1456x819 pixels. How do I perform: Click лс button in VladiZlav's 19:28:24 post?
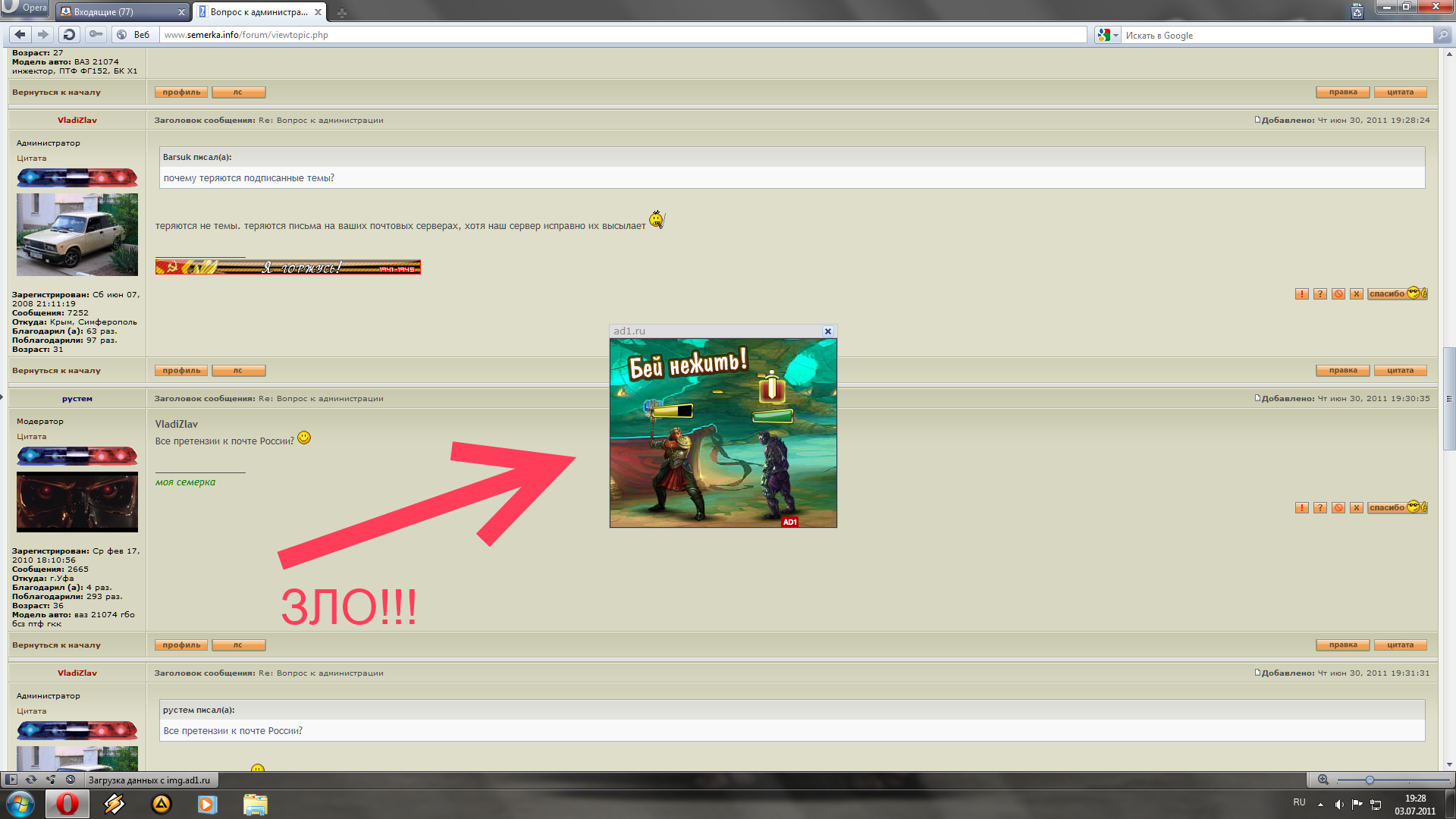tap(239, 371)
